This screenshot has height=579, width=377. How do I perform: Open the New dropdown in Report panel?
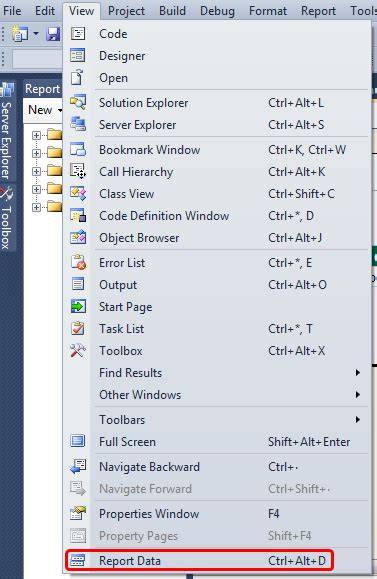pyautogui.click(x=45, y=110)
